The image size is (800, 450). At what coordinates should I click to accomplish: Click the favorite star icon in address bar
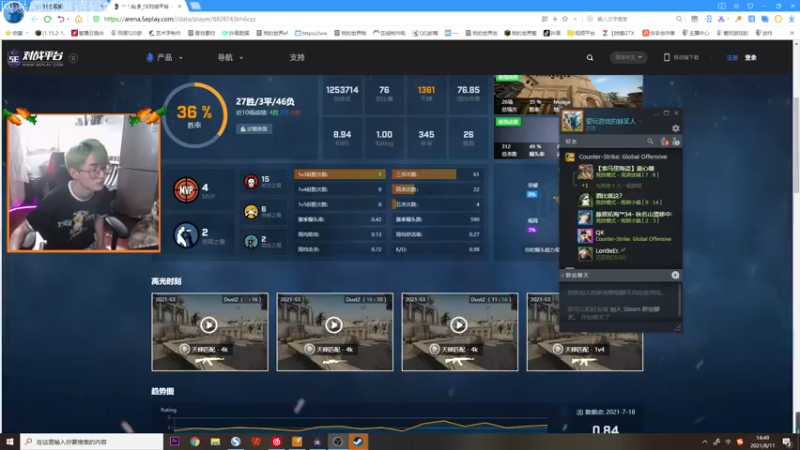pyautogui.click(x=565, y=19)
